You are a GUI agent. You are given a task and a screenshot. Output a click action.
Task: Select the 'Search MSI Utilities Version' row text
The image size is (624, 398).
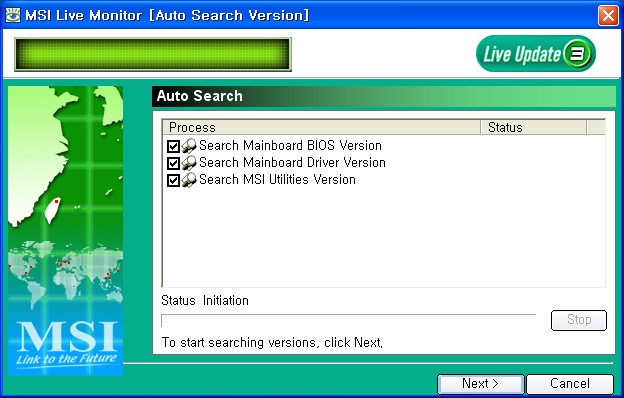[x=277, y=180]
